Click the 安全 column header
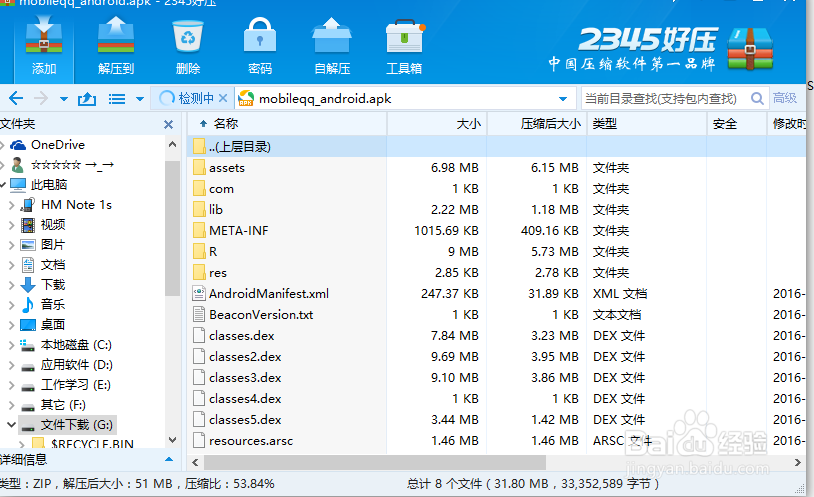Image resolution: width=814 pixels, height=497 pixels. (x=737, y=124)
